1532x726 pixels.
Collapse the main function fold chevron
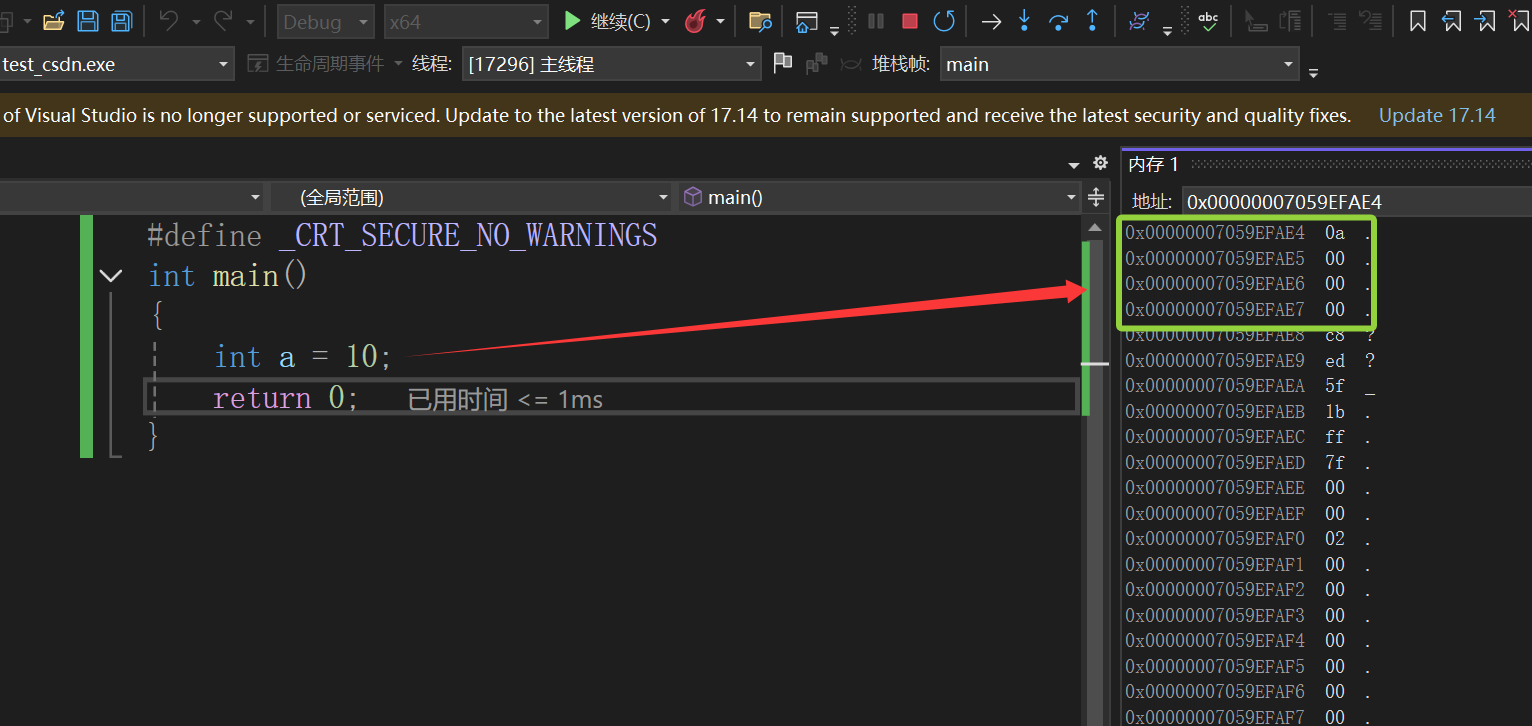tap(111, 275)
